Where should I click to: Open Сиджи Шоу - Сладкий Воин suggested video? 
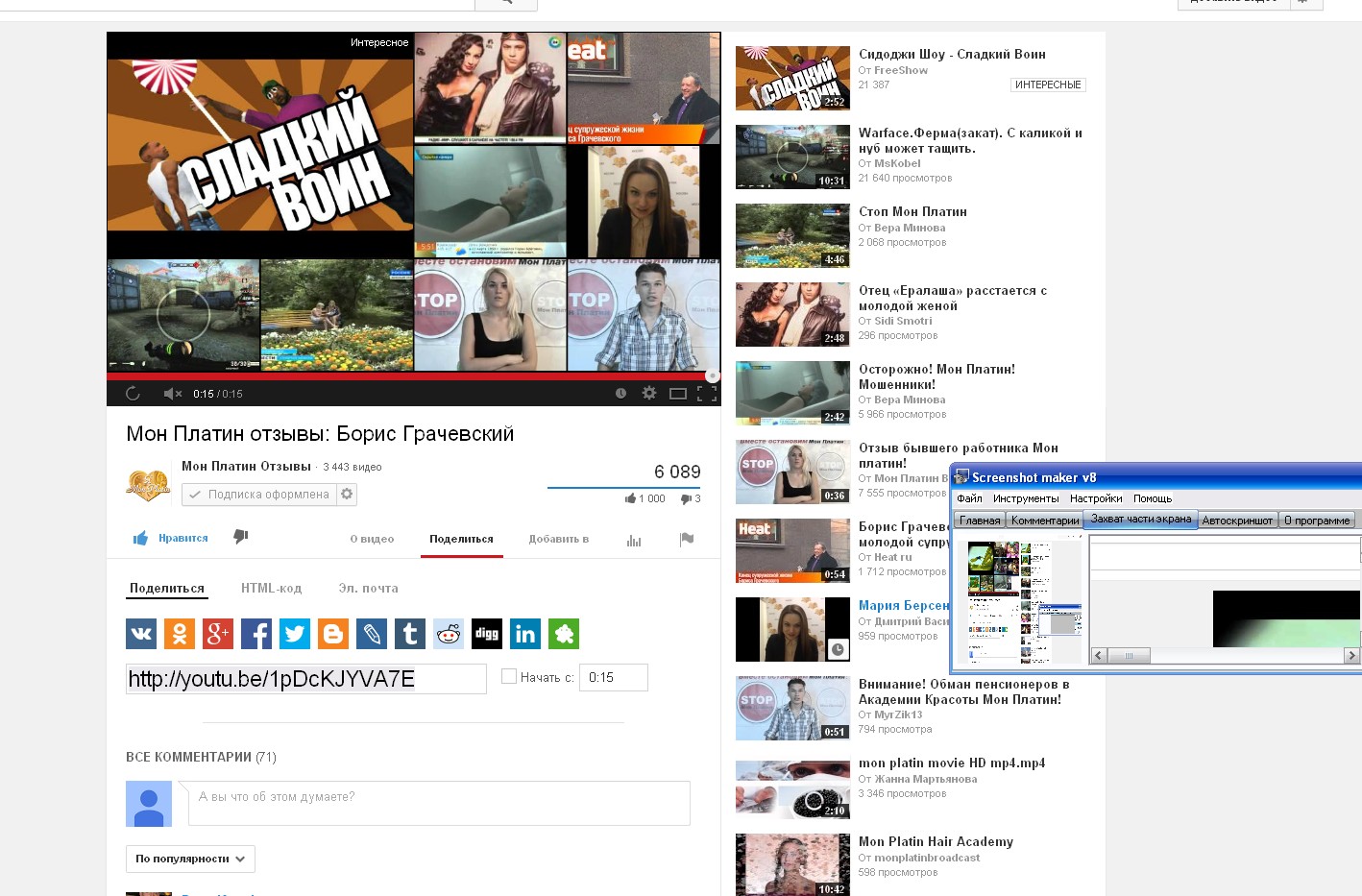click(x=952, y=55)
